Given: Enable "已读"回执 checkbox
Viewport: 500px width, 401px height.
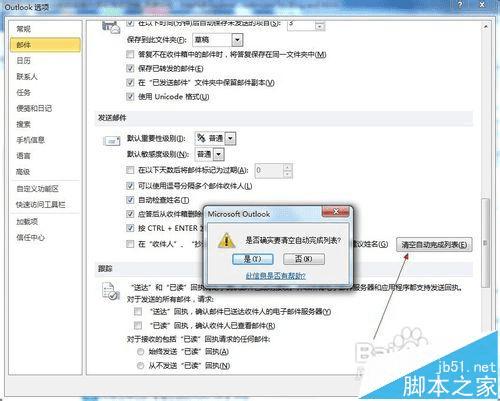Looking at the screenshot, I should pyautogui.click(x=138, y=325).
